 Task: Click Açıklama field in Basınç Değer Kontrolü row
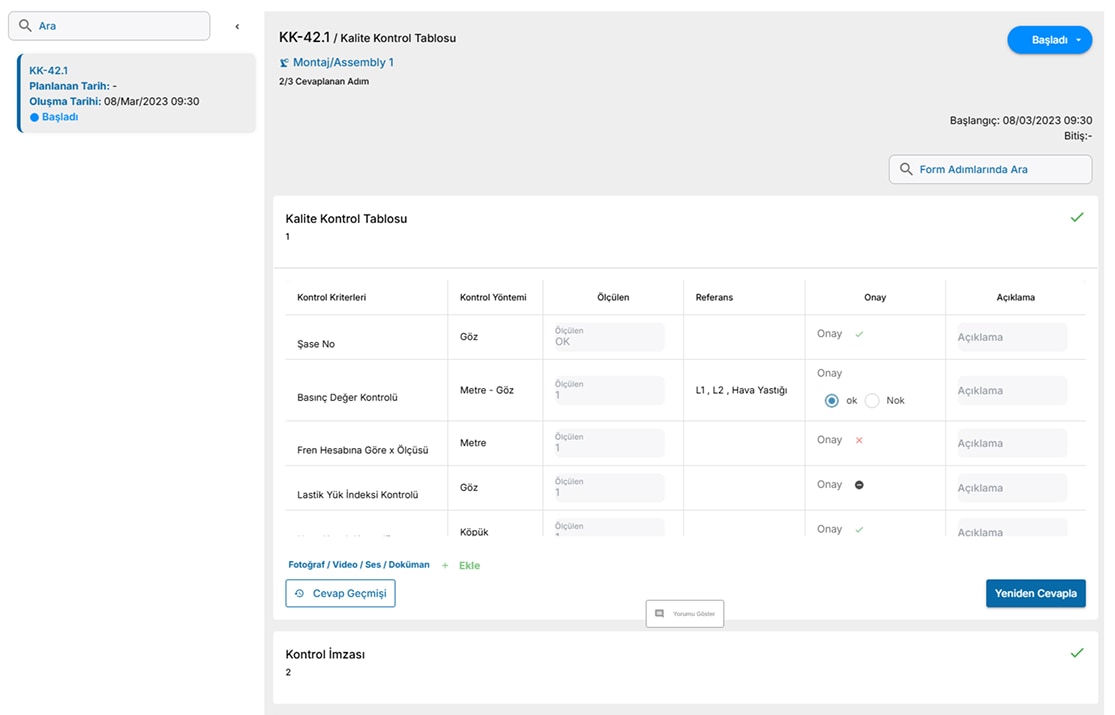(1012, 391)
